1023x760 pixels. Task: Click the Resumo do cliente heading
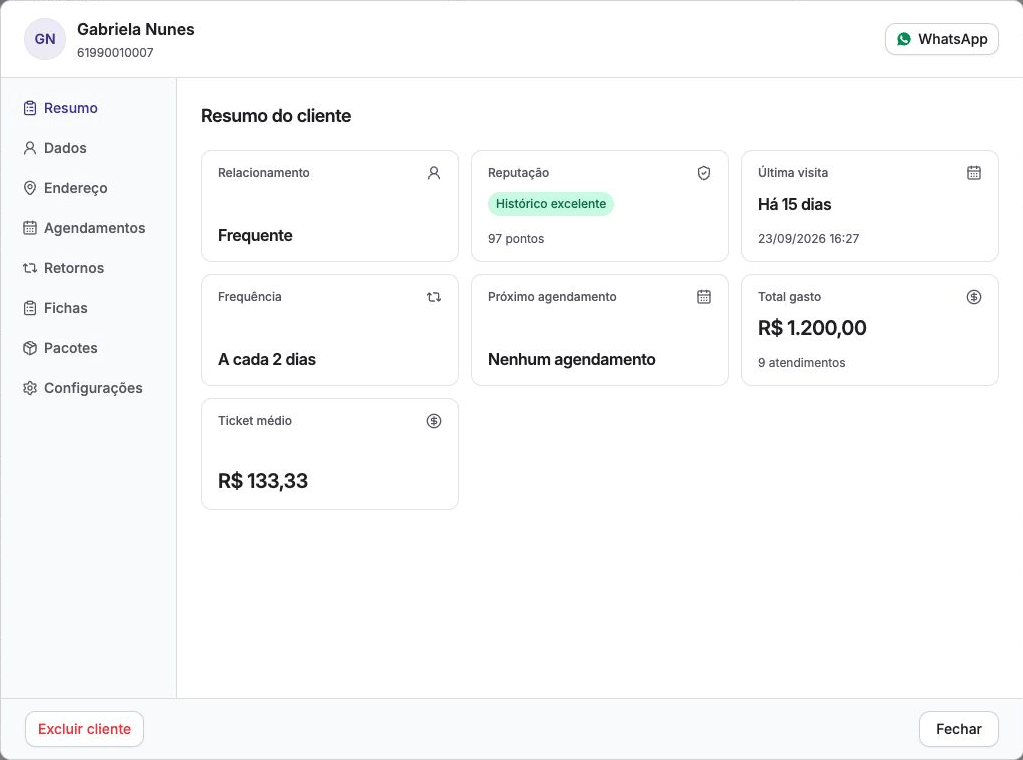tap(276, 115)
